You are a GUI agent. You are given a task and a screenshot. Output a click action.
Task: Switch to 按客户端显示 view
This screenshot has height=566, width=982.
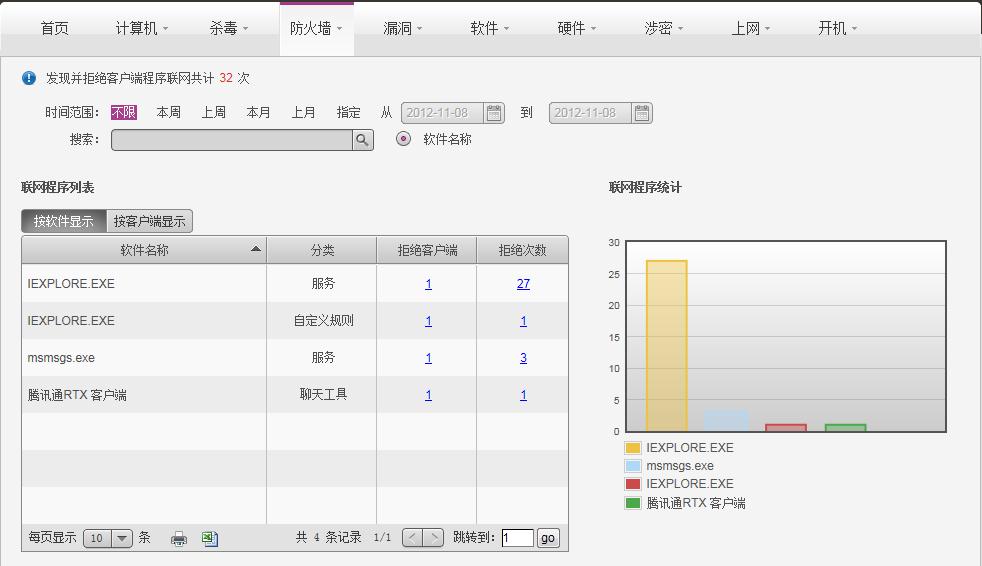pyautogui.click(x=150, y=221)
